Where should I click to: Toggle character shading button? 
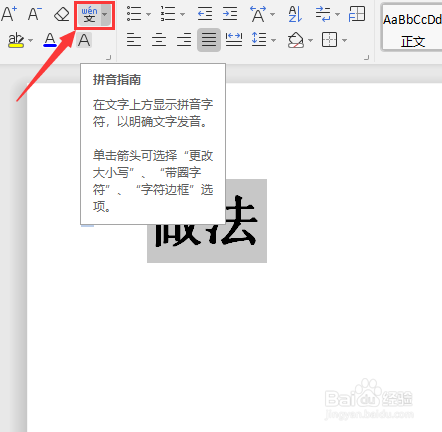84,40
